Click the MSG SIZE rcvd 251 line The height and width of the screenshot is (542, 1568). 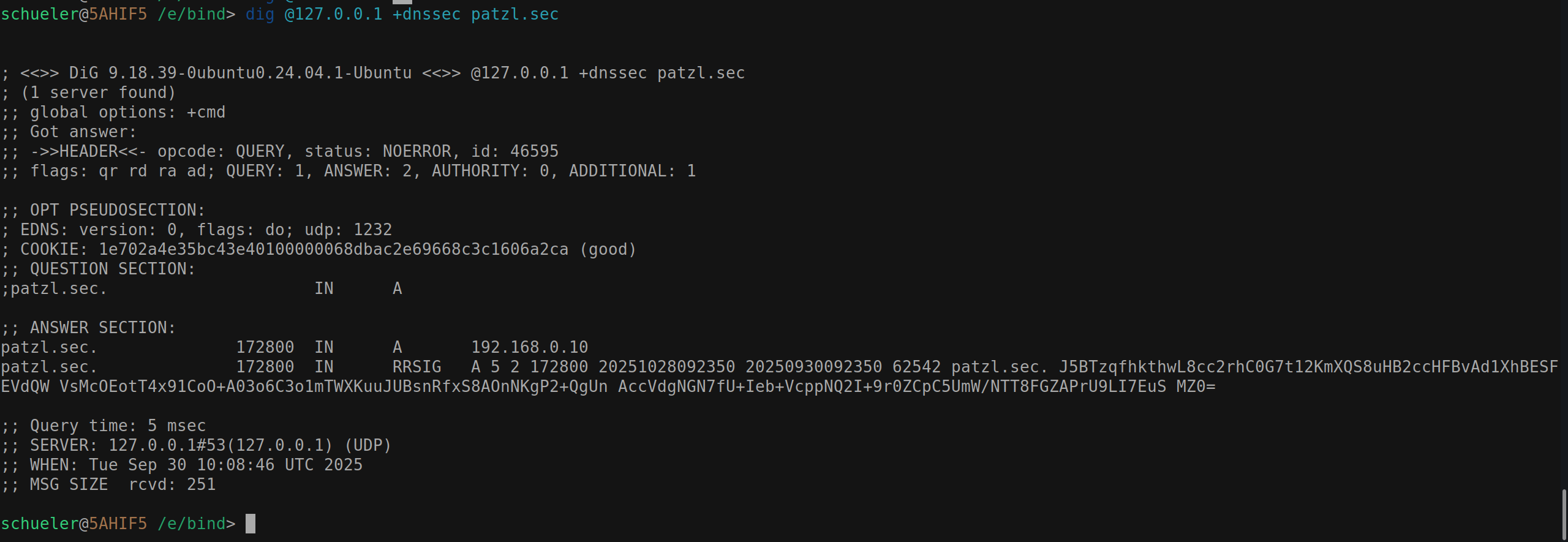click(x=123, y=484)
